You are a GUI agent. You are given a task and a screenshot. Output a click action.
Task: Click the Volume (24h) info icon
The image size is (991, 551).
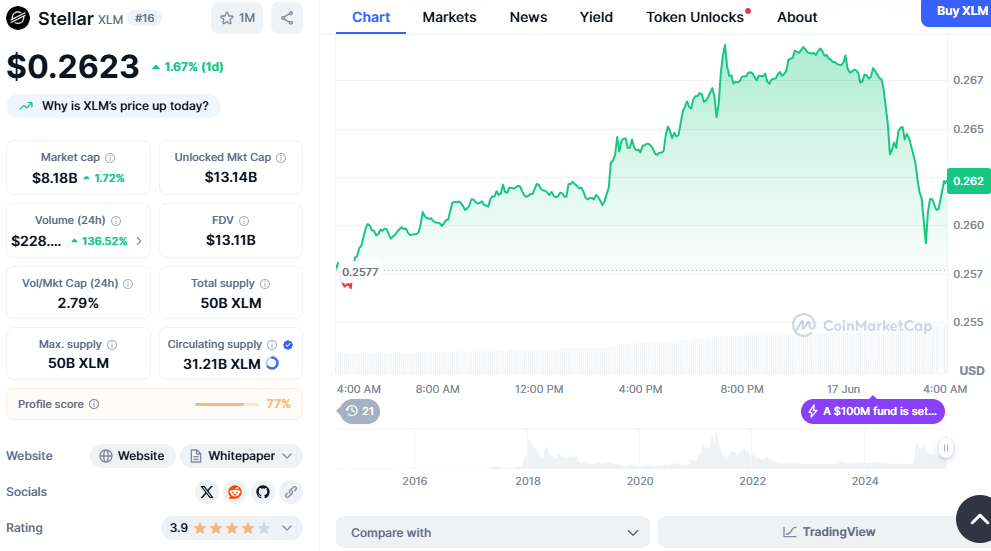[116, 221]
